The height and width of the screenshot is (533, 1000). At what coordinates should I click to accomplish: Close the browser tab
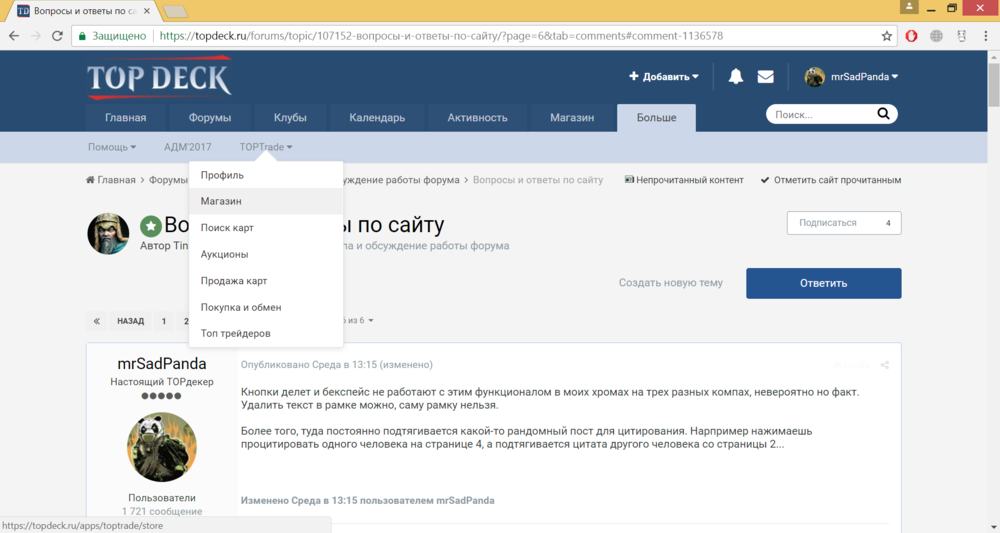(x=146, y=11)
